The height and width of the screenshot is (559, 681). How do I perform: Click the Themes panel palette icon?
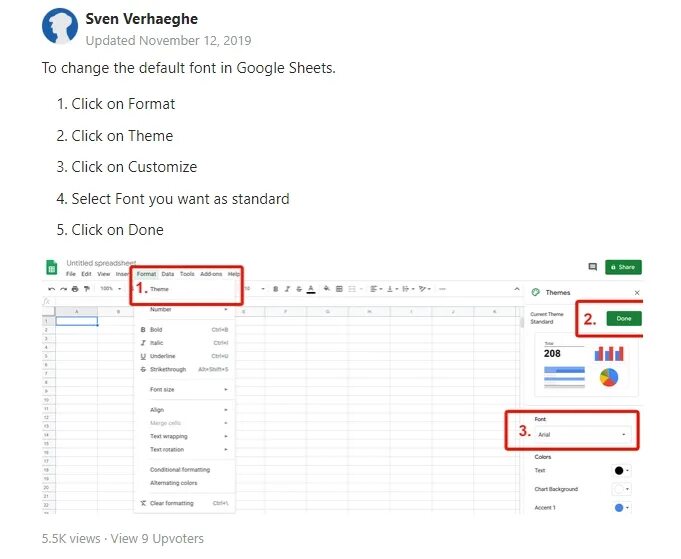[x=536, y=292]
